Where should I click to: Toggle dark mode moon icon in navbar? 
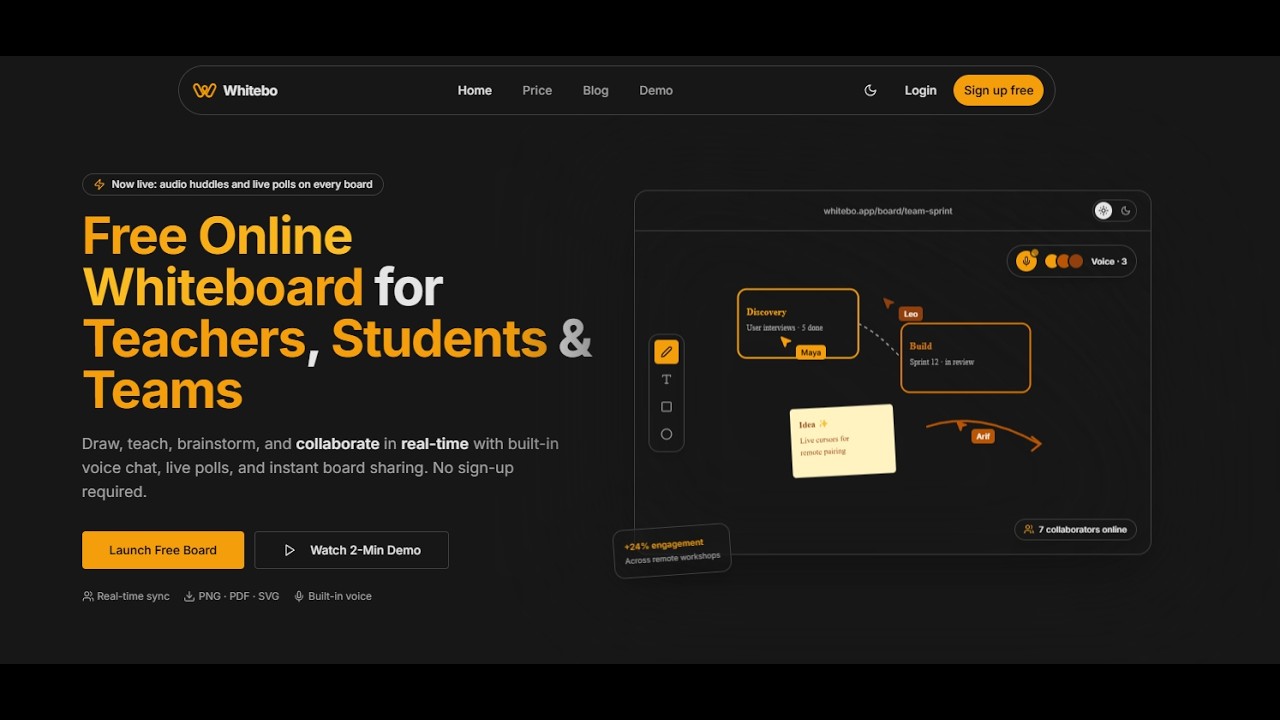pos(870,90)
